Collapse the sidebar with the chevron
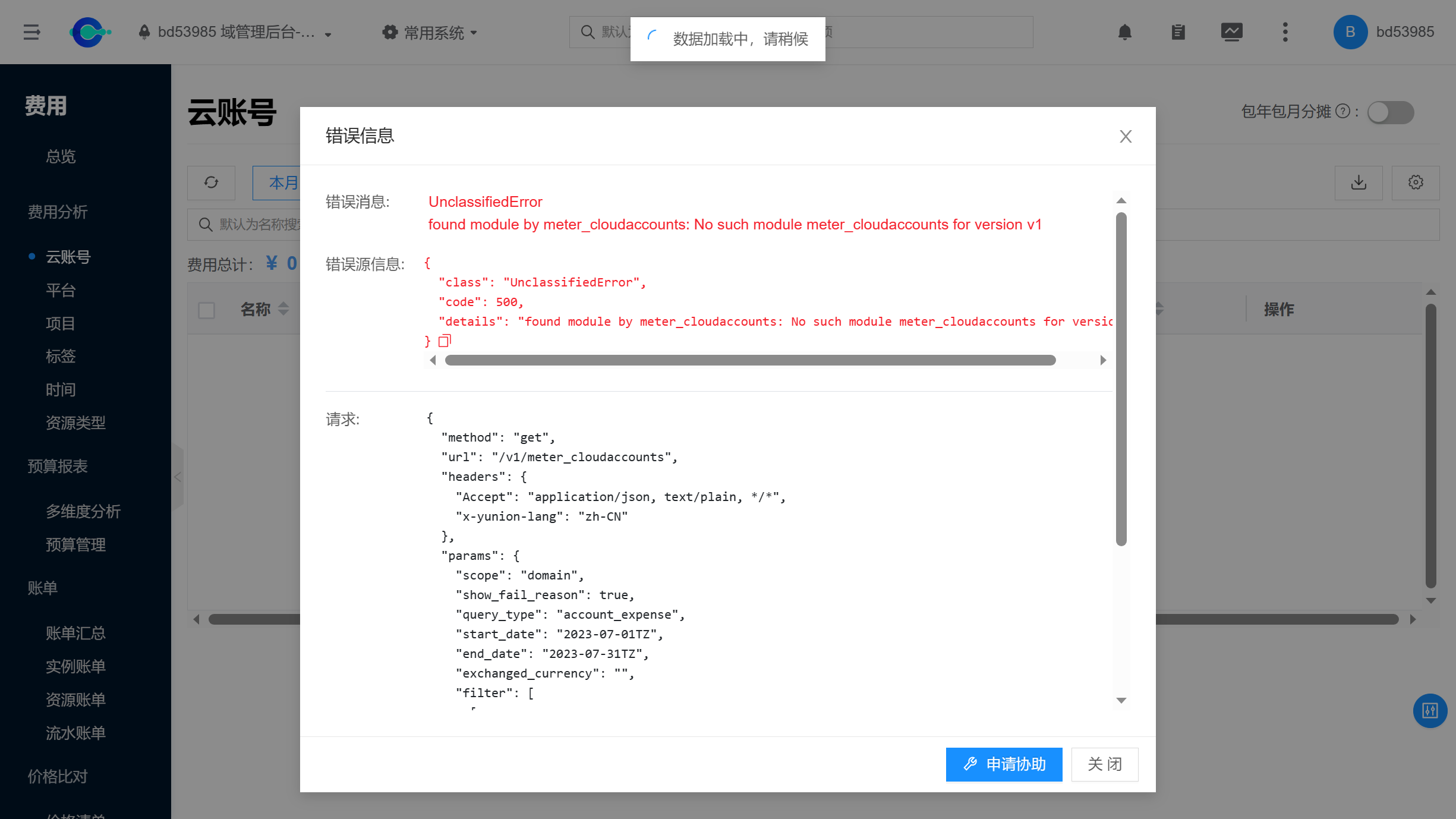The height and width of the screenshot is (819, 1456). click(x=177, y=476)
